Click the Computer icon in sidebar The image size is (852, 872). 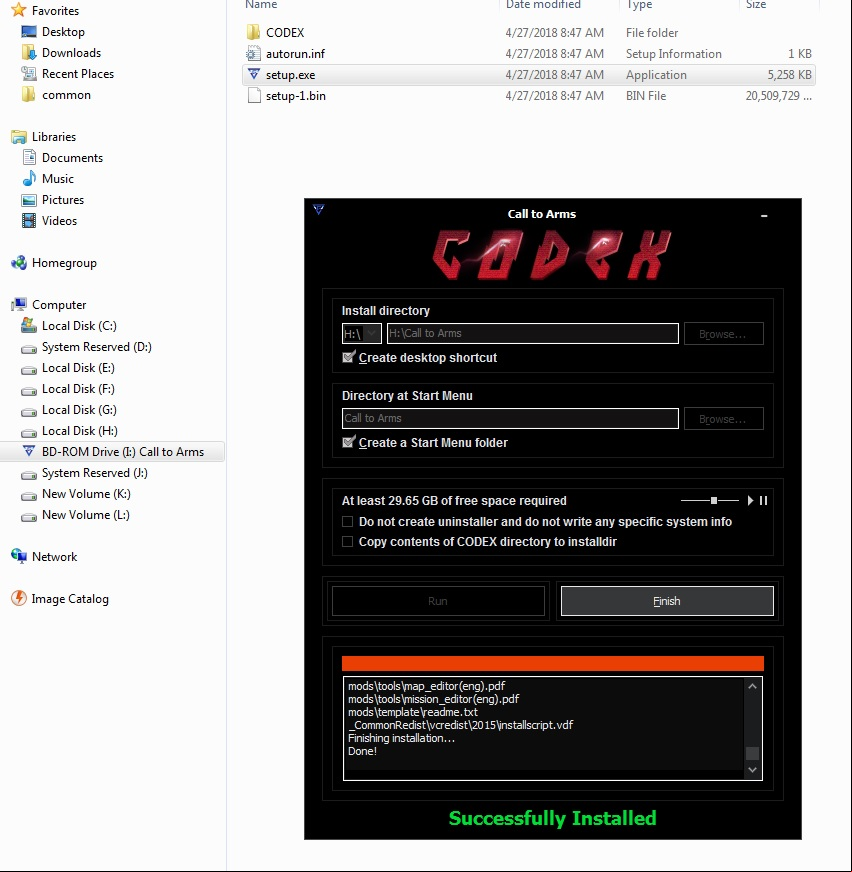18,304
